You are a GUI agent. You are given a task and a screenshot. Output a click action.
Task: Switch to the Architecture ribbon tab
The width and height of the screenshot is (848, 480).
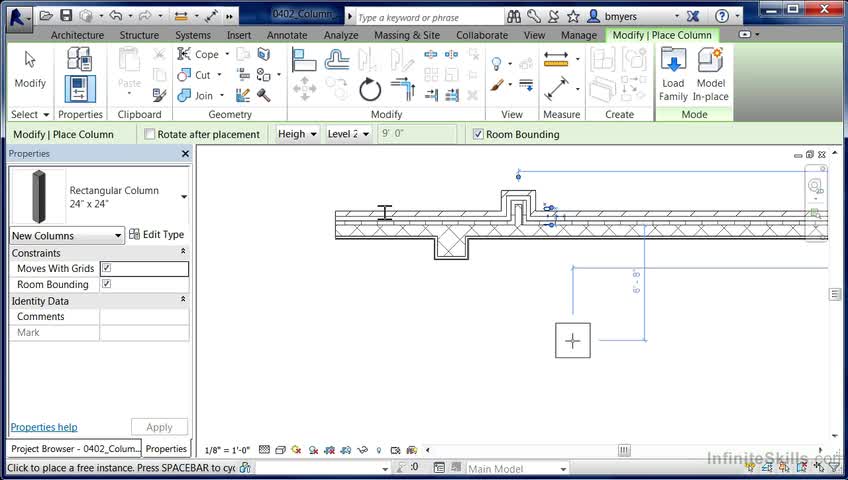click(77, 35)
